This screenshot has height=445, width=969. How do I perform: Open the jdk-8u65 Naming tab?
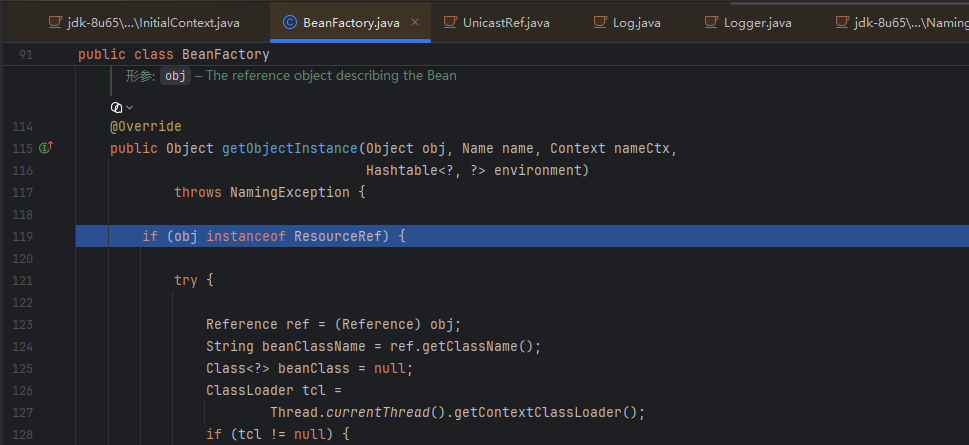coord(902,23)
